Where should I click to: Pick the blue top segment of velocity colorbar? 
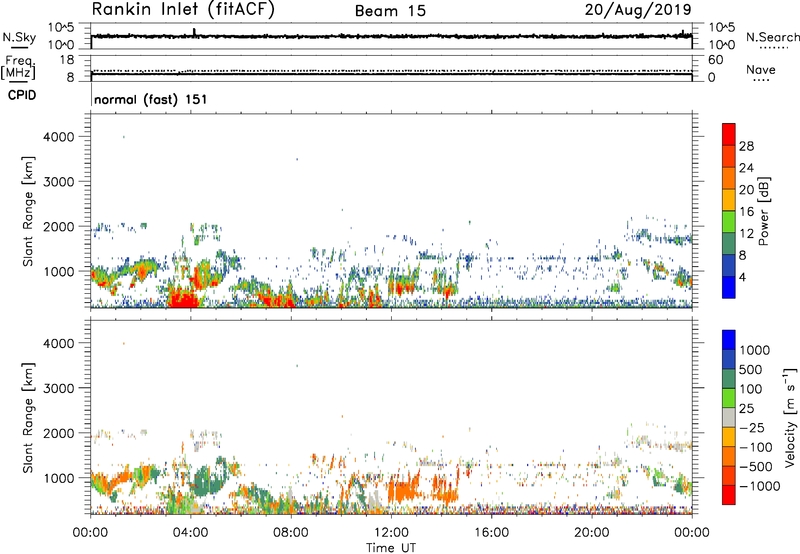(729, 340)
